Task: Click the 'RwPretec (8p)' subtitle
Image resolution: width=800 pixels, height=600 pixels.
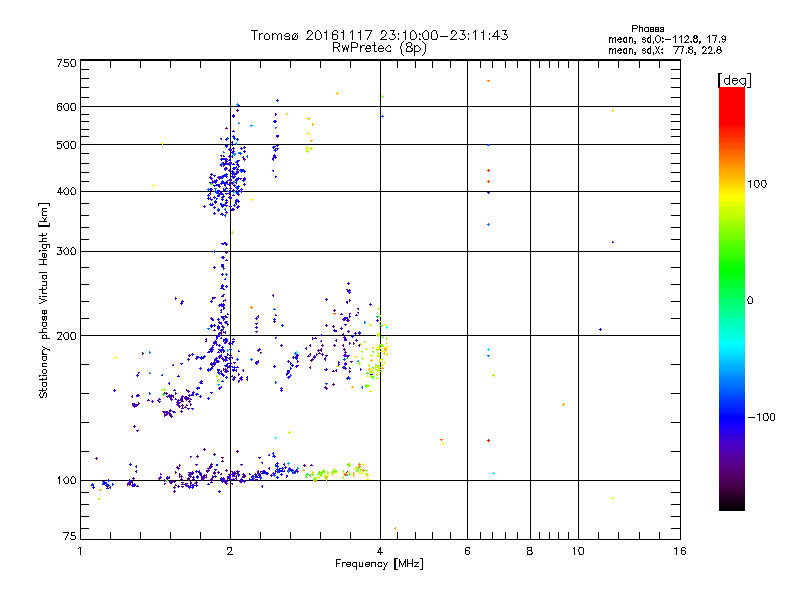Action: 379,48
